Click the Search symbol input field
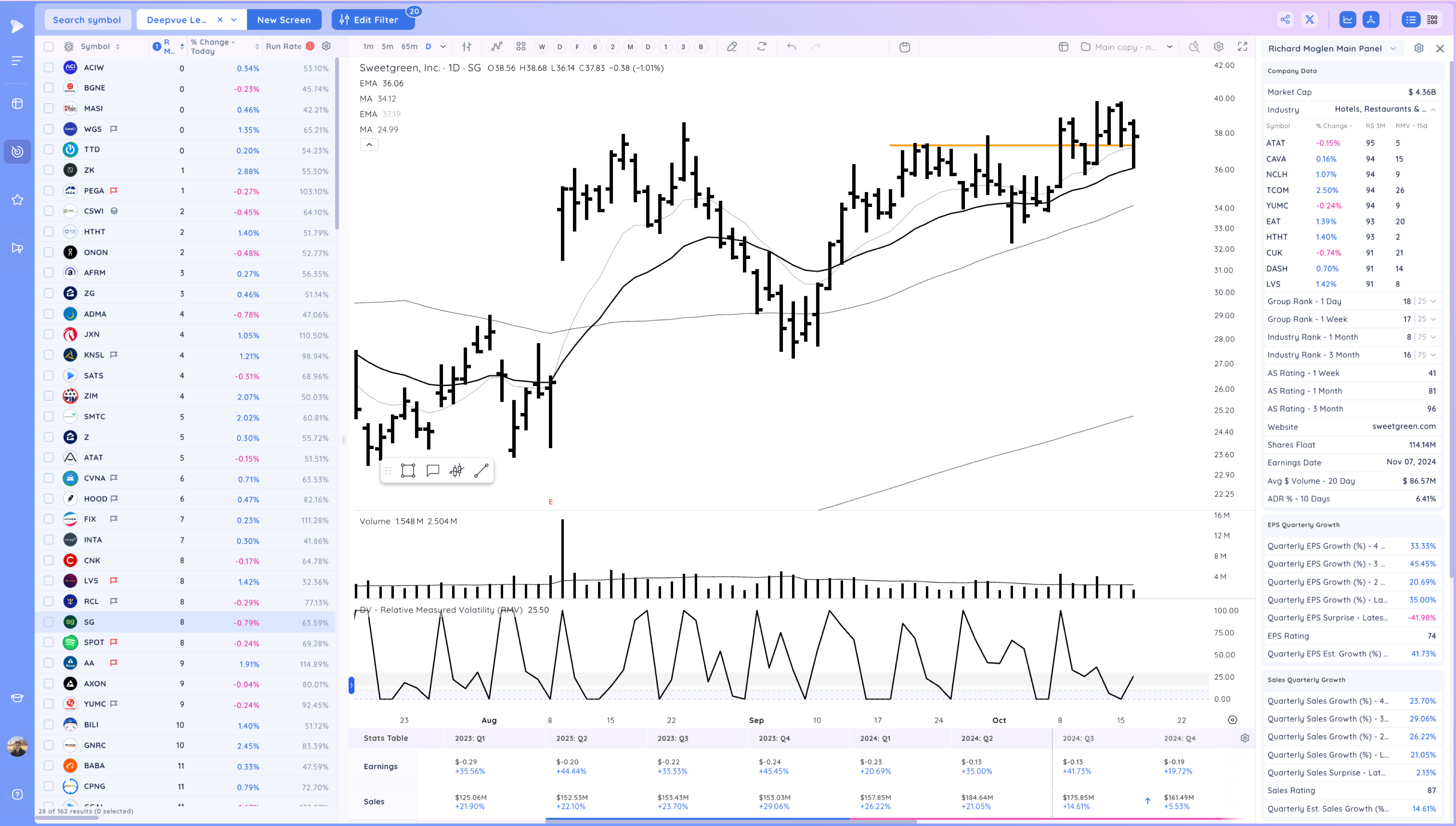This screenshot has width=1456, height=826. coord(87,19)
